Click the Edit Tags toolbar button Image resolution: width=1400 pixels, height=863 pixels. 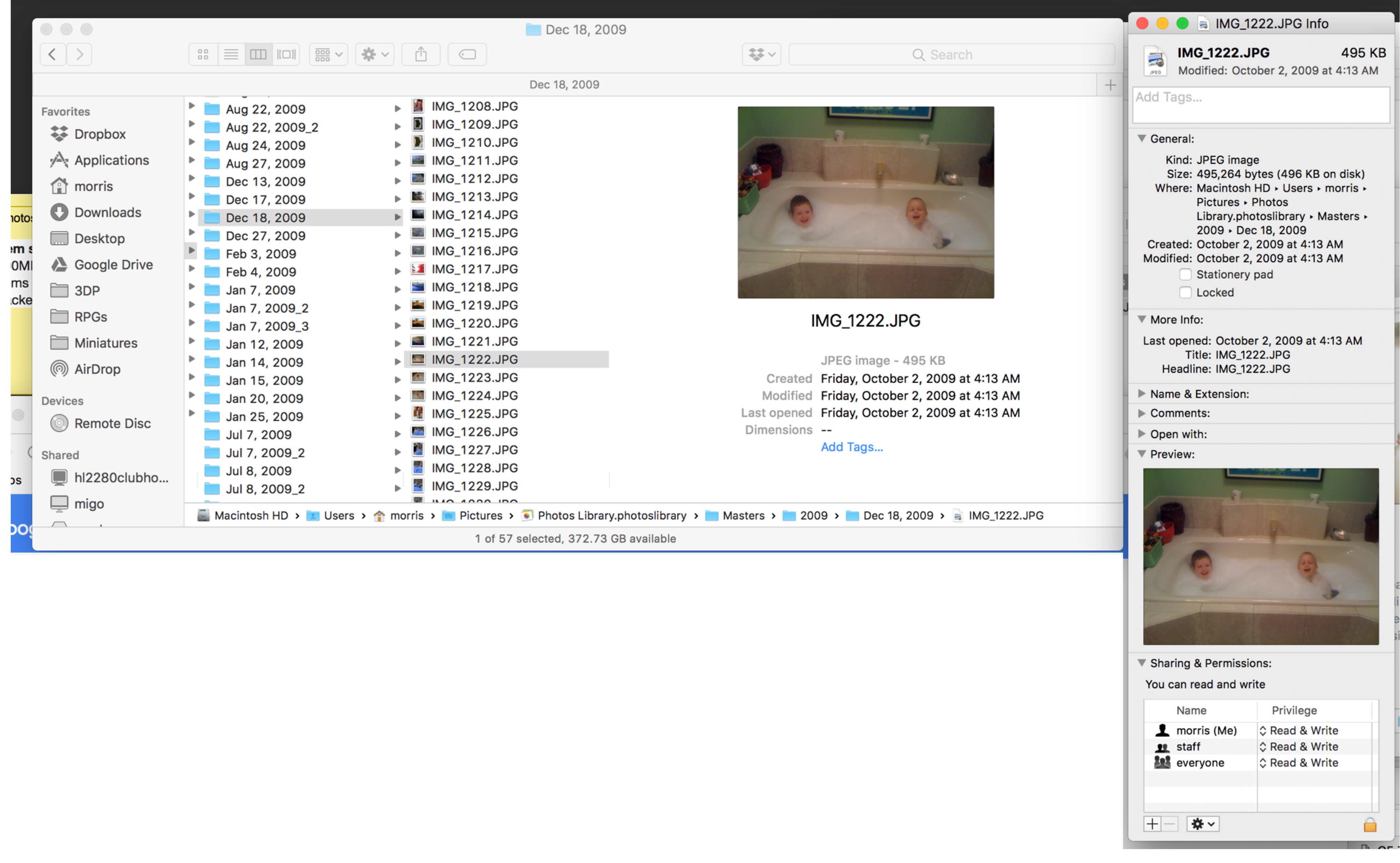coord(467,54)
